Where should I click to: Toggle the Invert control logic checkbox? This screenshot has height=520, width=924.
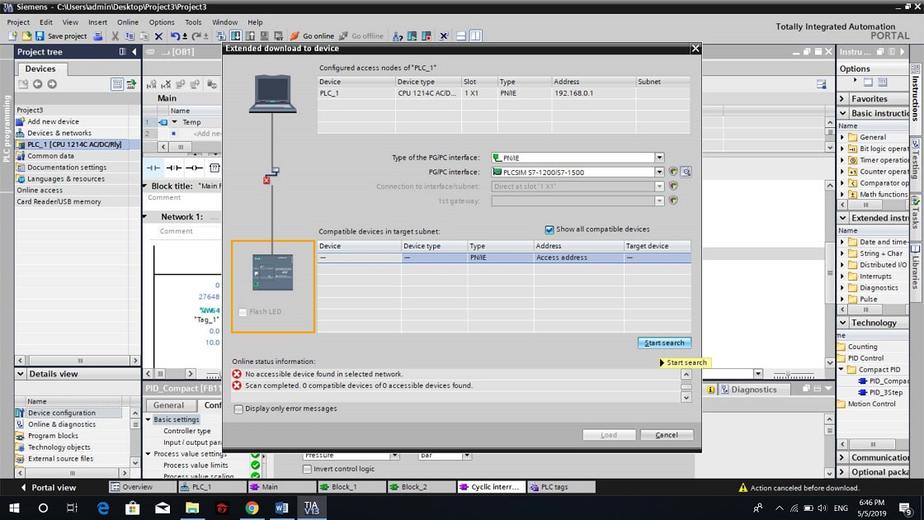point(308,468)
